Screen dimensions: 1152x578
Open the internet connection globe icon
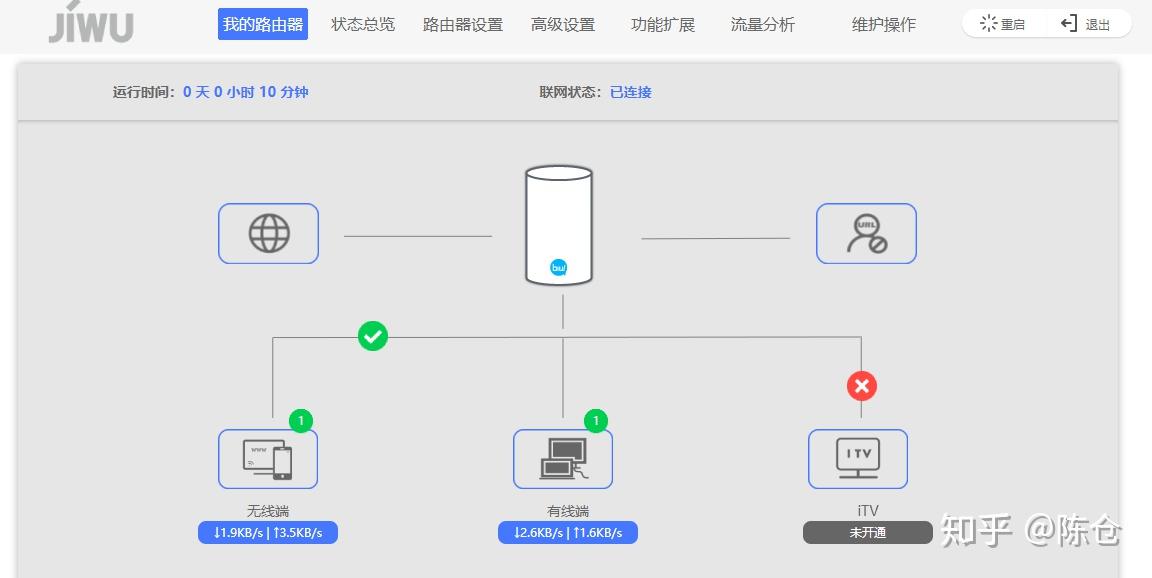pos(267,233)
